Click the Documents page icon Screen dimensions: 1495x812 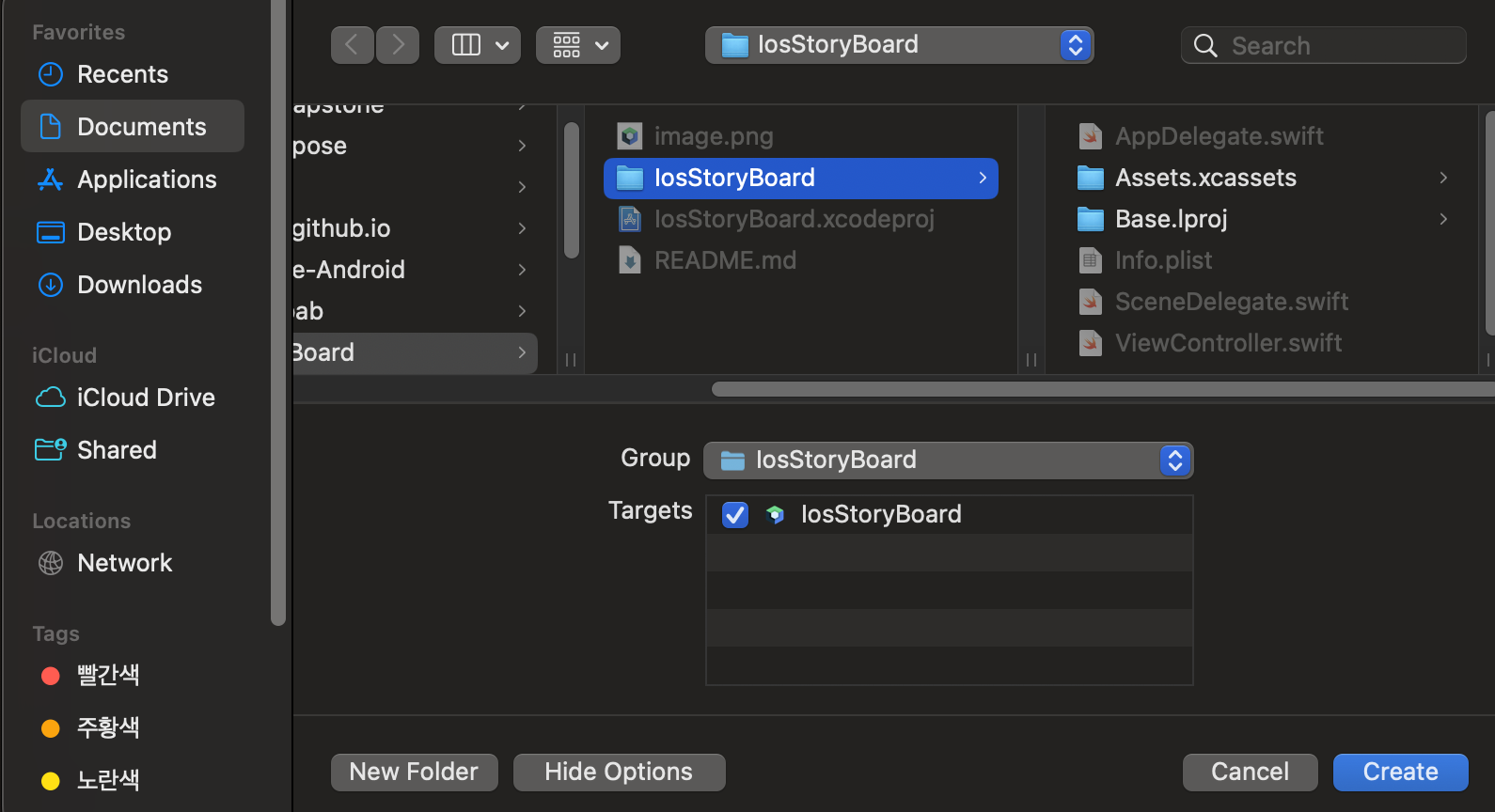pyautogui.click(x=51, y=127)
